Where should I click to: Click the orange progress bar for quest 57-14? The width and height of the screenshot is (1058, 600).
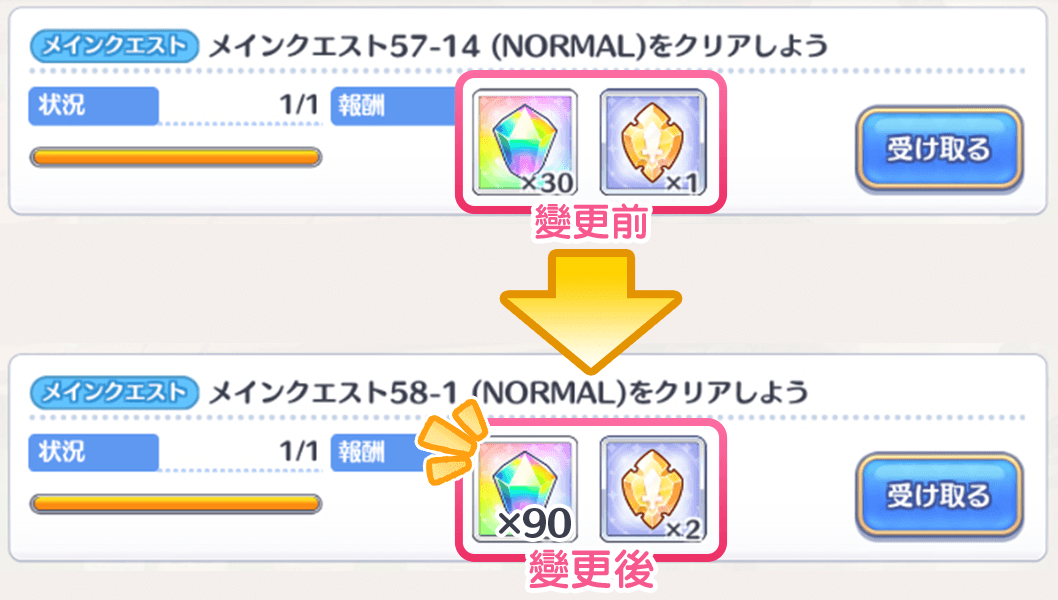click(x=175, y=157)
